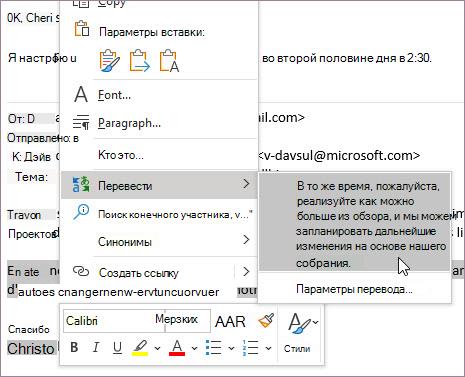Image resolution: width=465 pixels, height=377 pixels.
Task: Click the search magnifier icon
Action: tap(81, 212)
